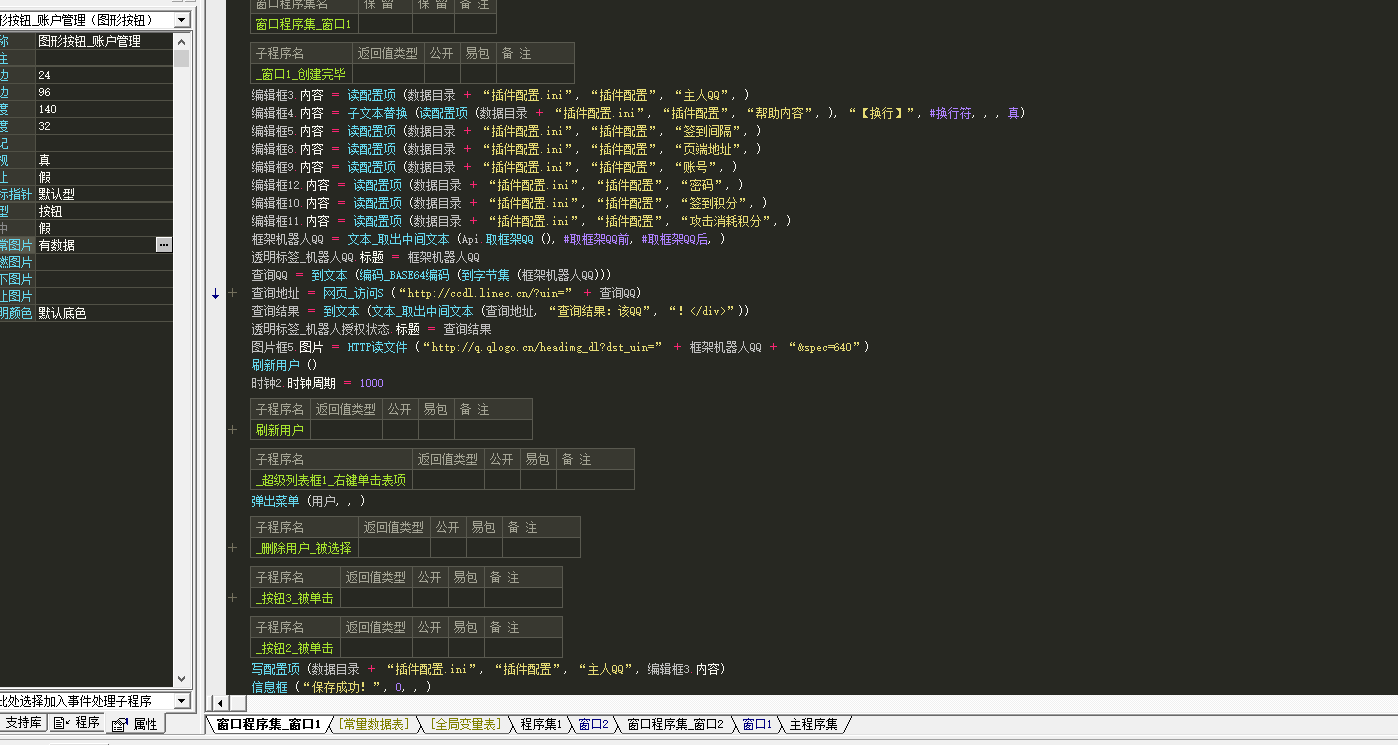Click the blue bookmark arrow in the gutter
The width and height of the screenshot is (1398, 745).
(x=215, y=293)
